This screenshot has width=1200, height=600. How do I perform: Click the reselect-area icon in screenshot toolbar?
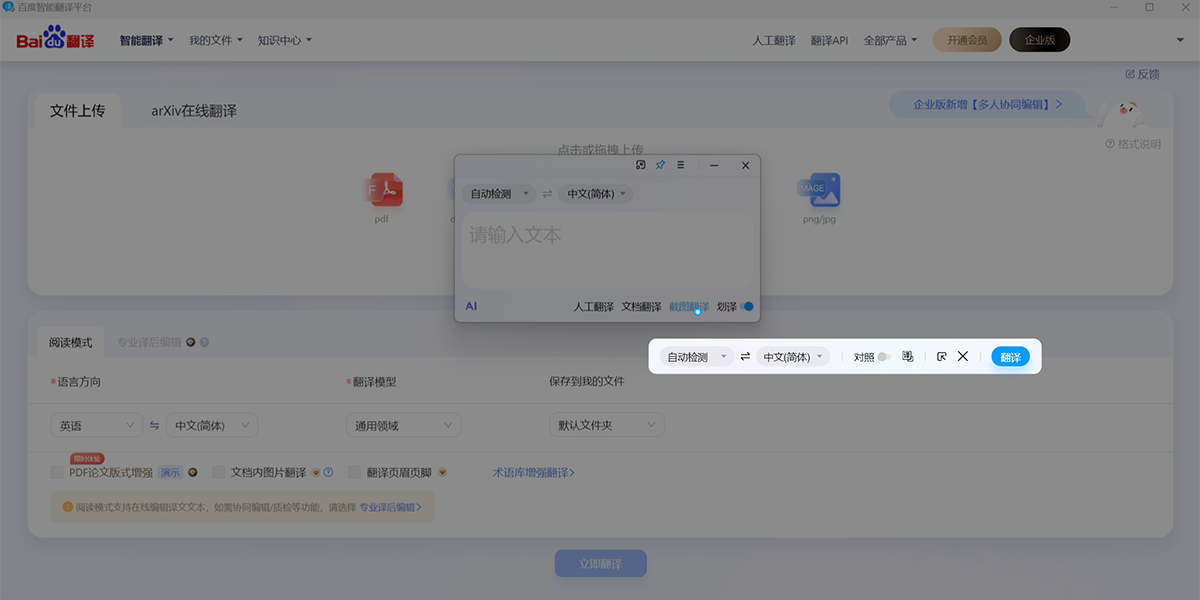pyautogui.click(x=941, y=356)
